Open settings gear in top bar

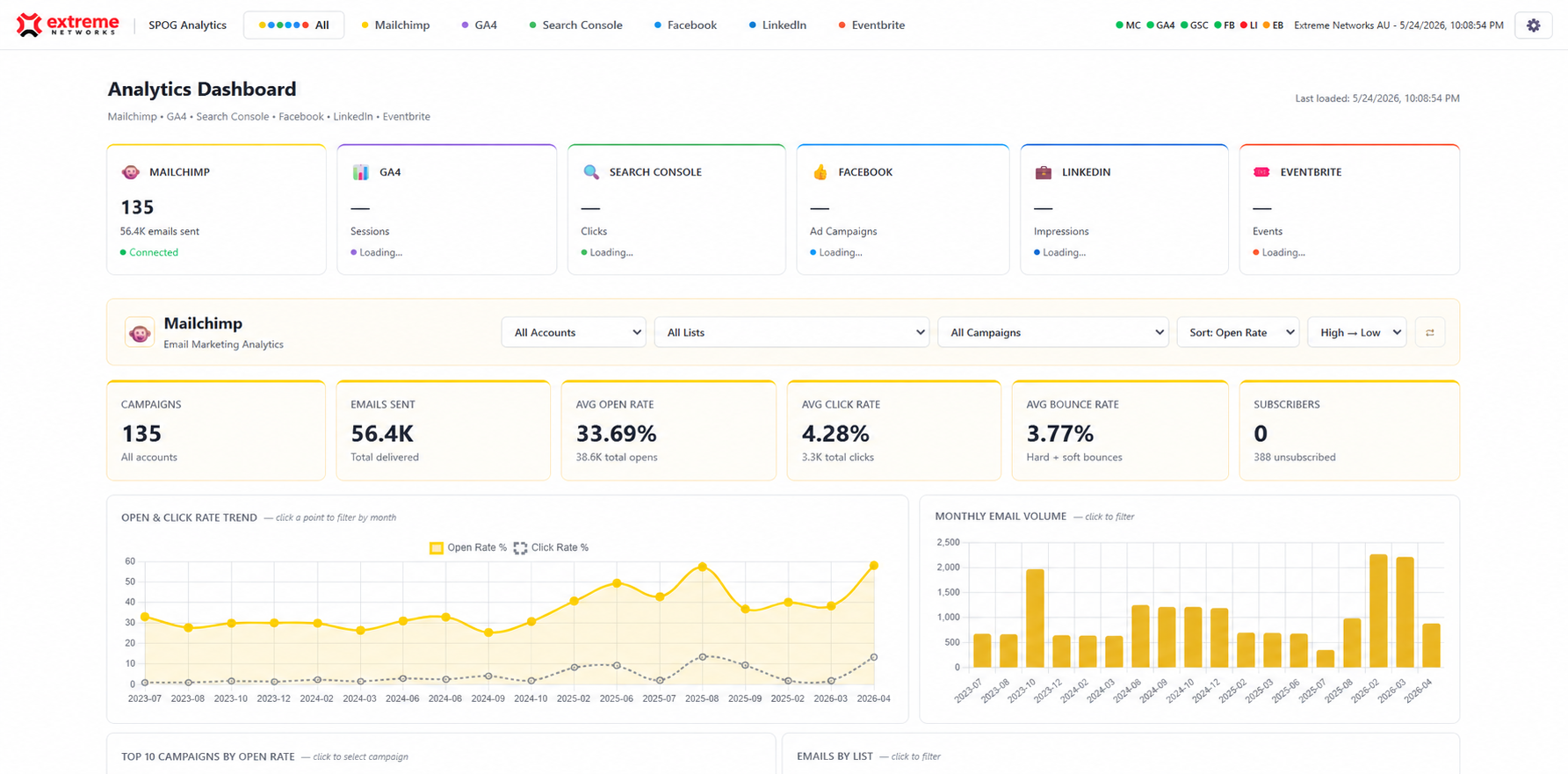tap(1533, 25)
